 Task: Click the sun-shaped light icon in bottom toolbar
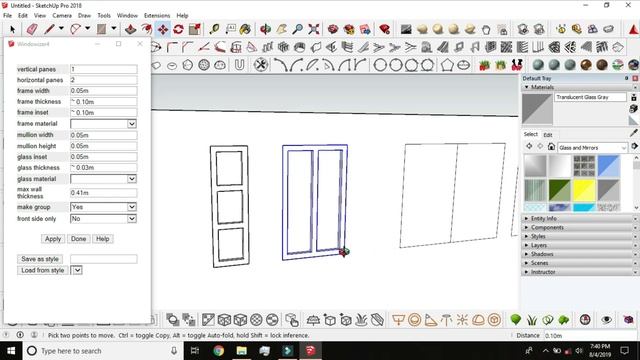(x=462, y=320)
